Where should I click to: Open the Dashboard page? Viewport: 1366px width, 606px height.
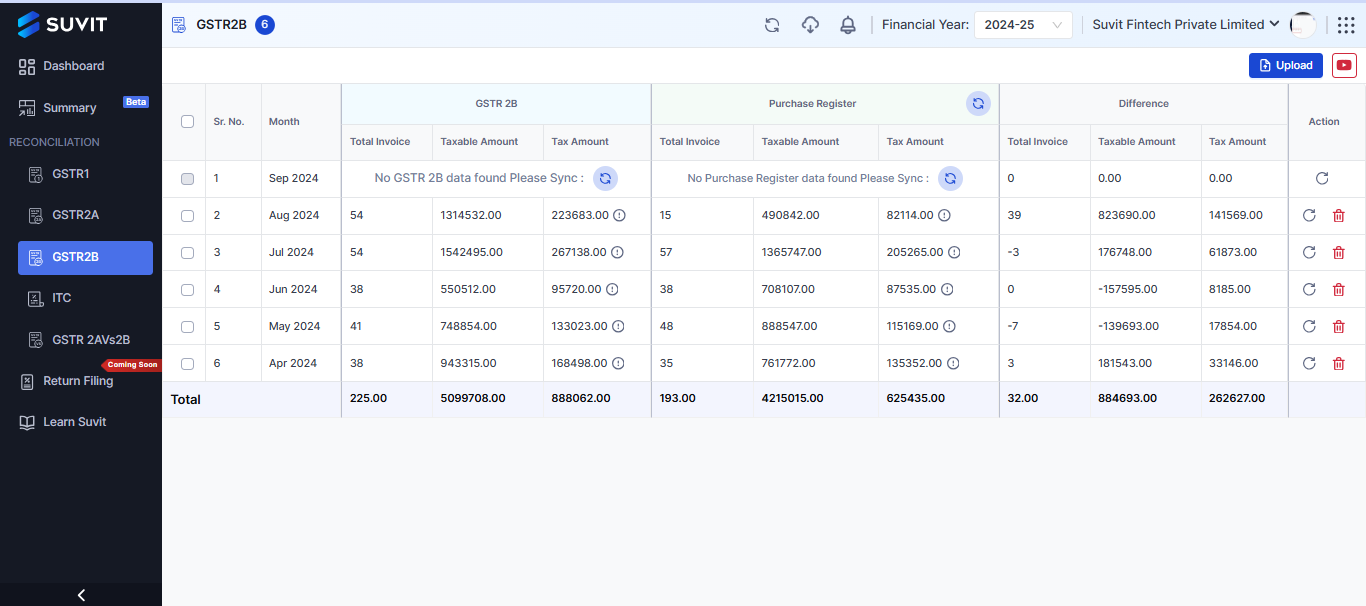point(61,66)
